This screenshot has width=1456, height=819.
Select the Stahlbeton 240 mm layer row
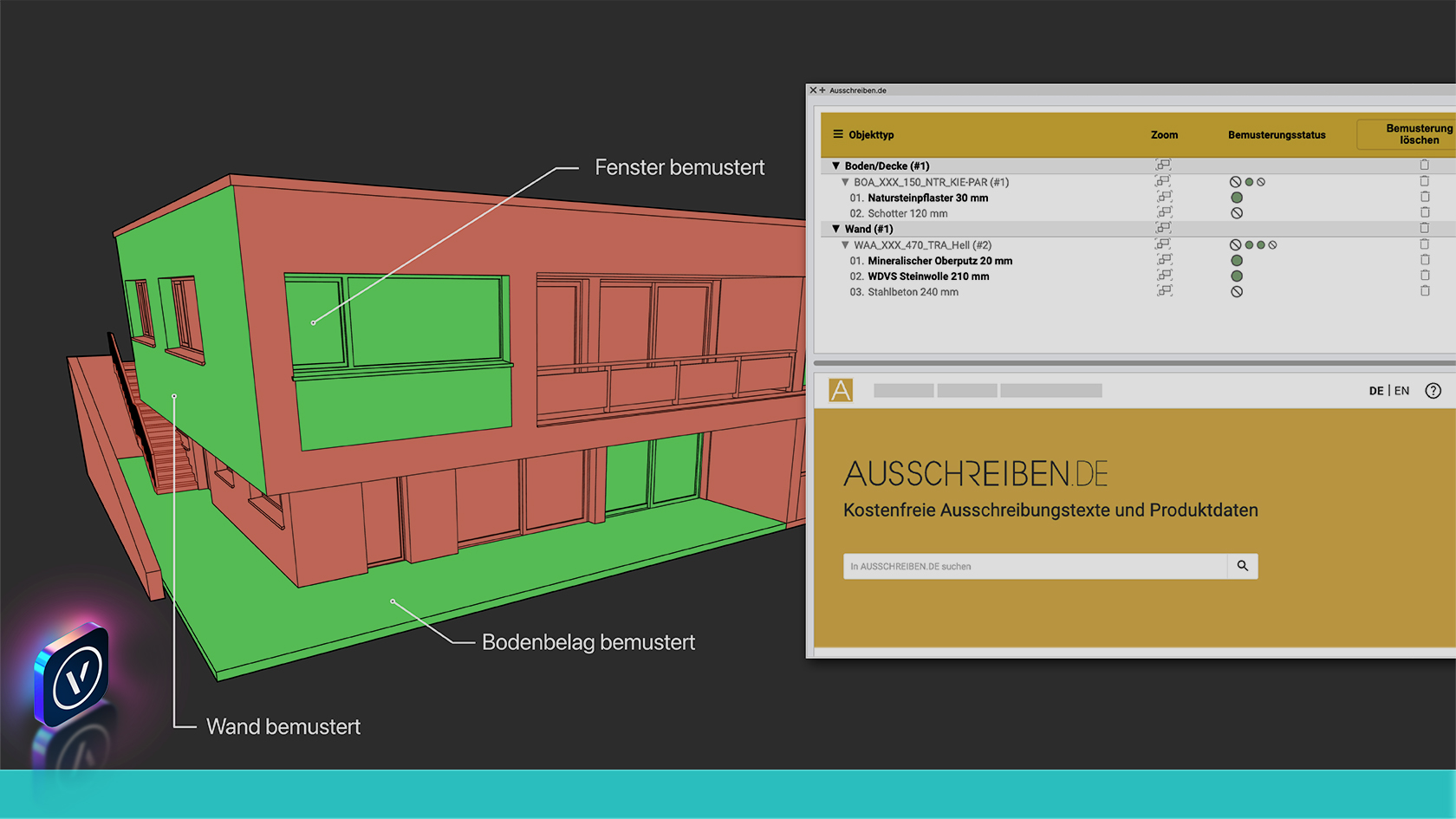913,292
